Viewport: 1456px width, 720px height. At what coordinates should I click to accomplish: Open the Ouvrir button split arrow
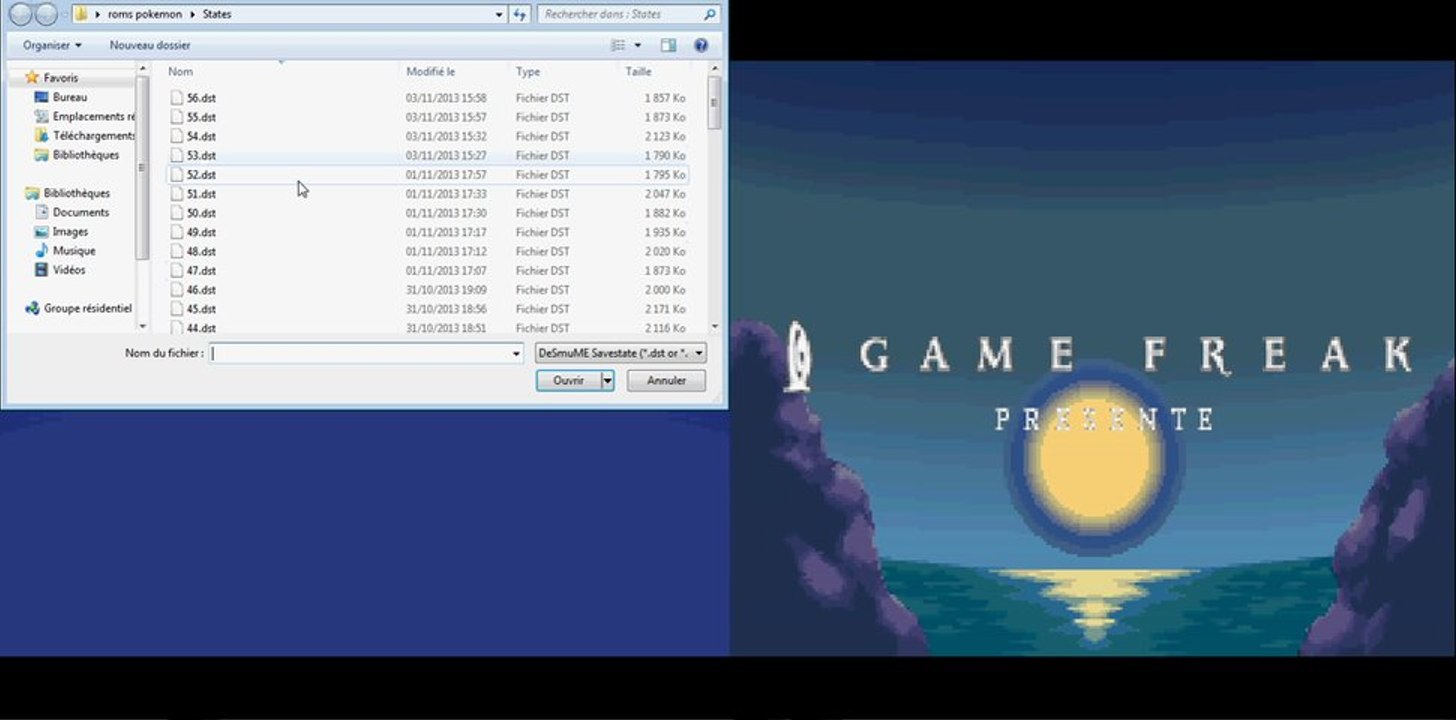pyautogui.click(x=606, y=381)
